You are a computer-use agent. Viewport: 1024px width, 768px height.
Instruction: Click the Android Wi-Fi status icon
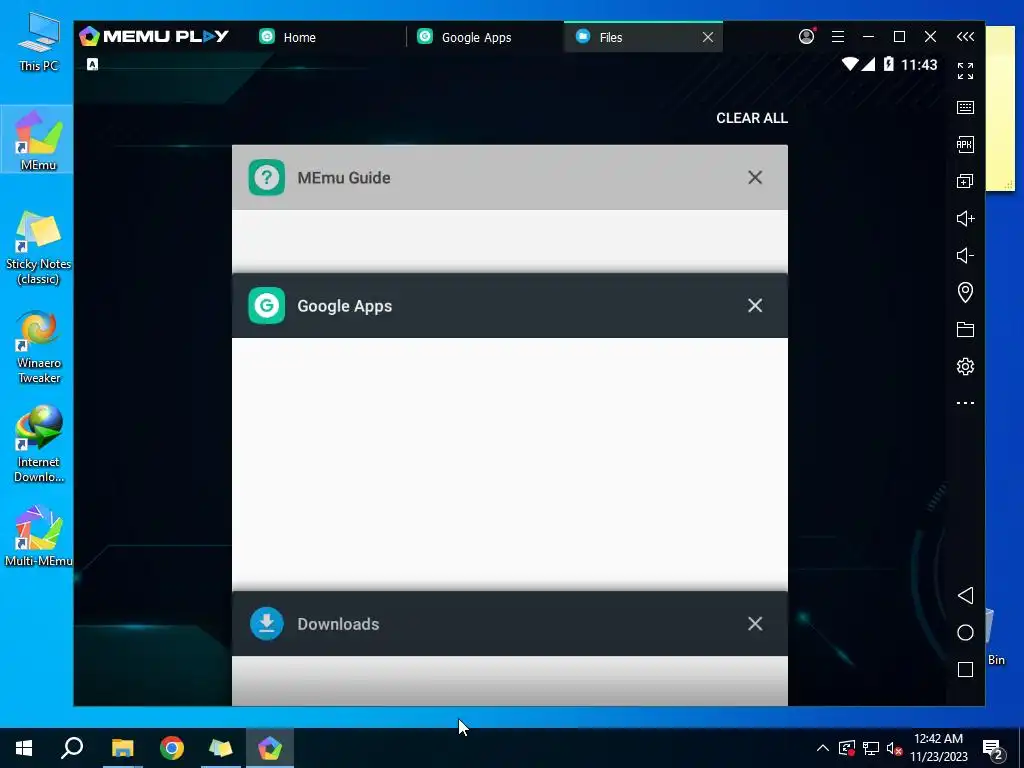(850, 64)
